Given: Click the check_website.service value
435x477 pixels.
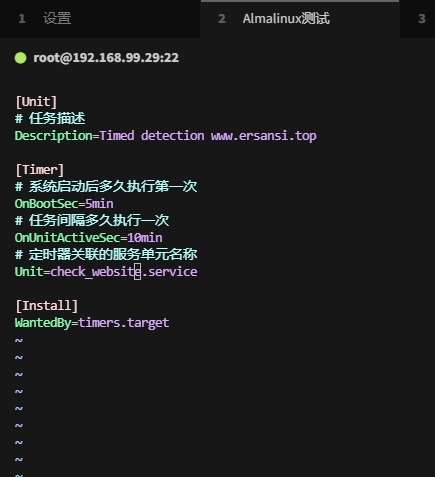Looking at the screenshot, I should click(x=124, y=272).
